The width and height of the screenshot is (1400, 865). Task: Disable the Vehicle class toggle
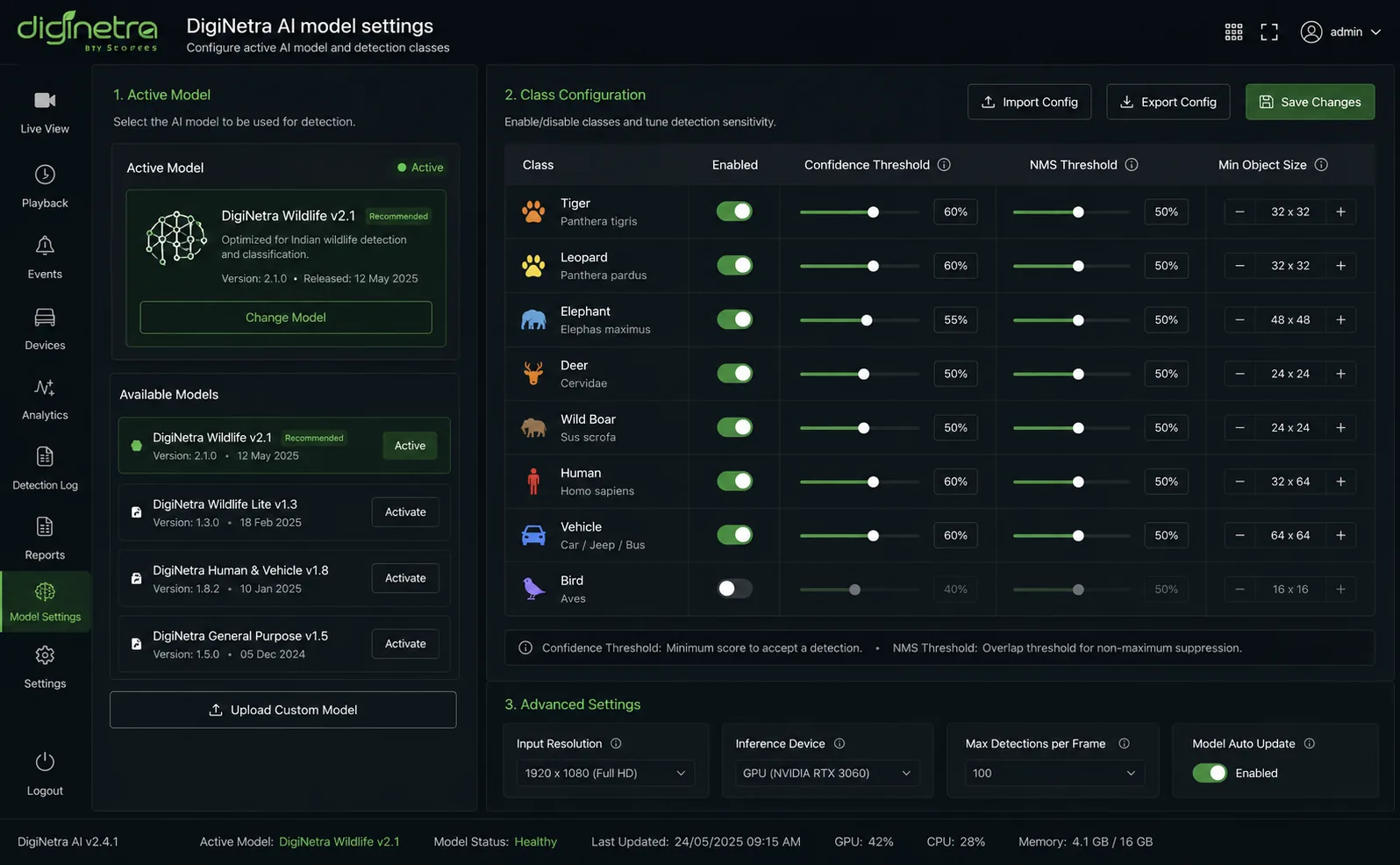pyautogui.click(x=734, y=535)
